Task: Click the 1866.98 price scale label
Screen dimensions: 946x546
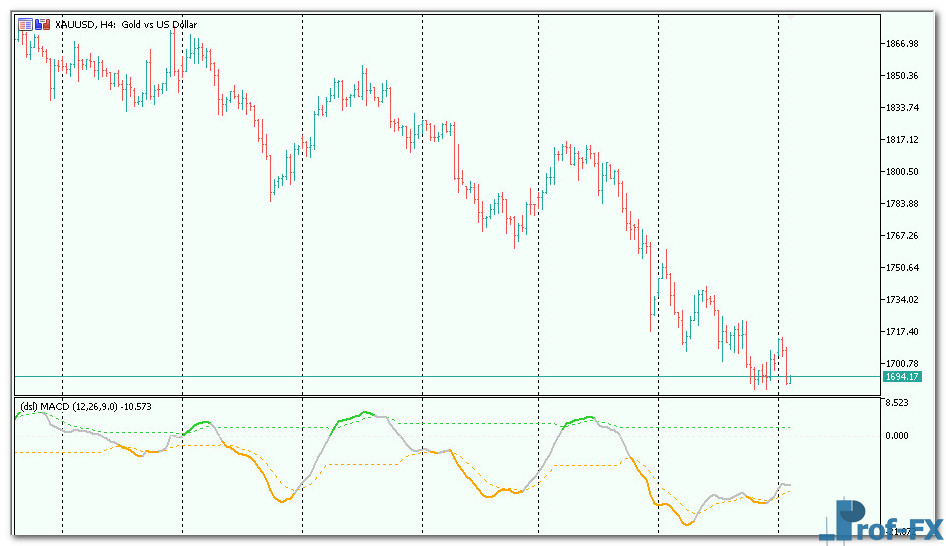Action: click(x=901, y=43)
